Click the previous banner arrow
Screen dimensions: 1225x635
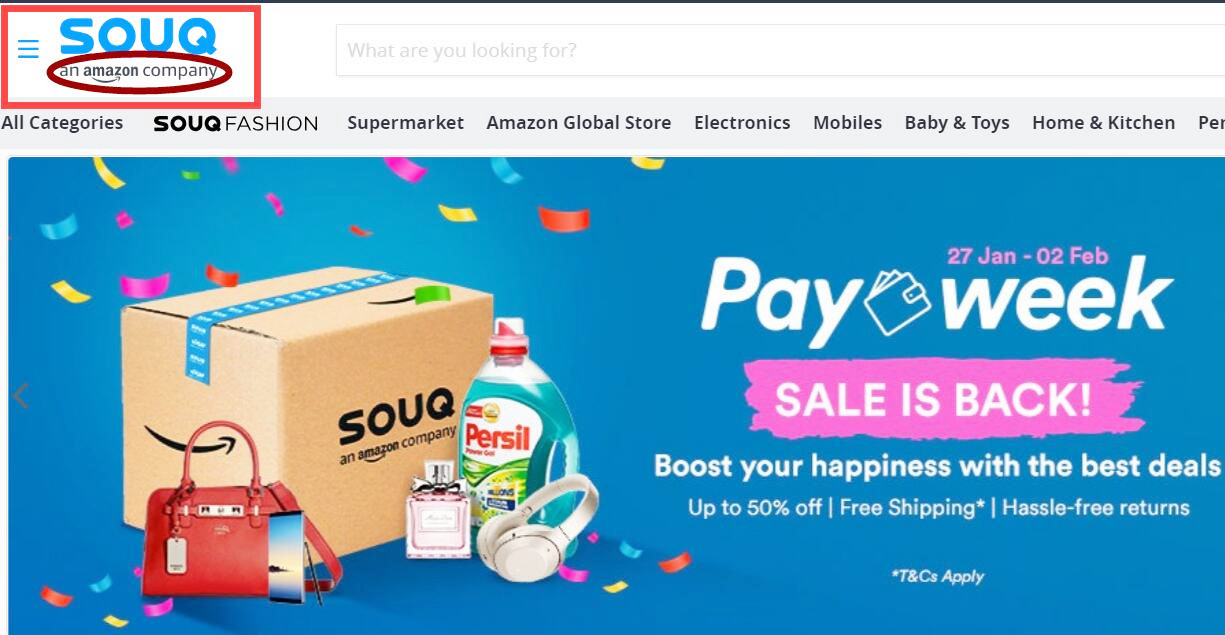(20, 396)
